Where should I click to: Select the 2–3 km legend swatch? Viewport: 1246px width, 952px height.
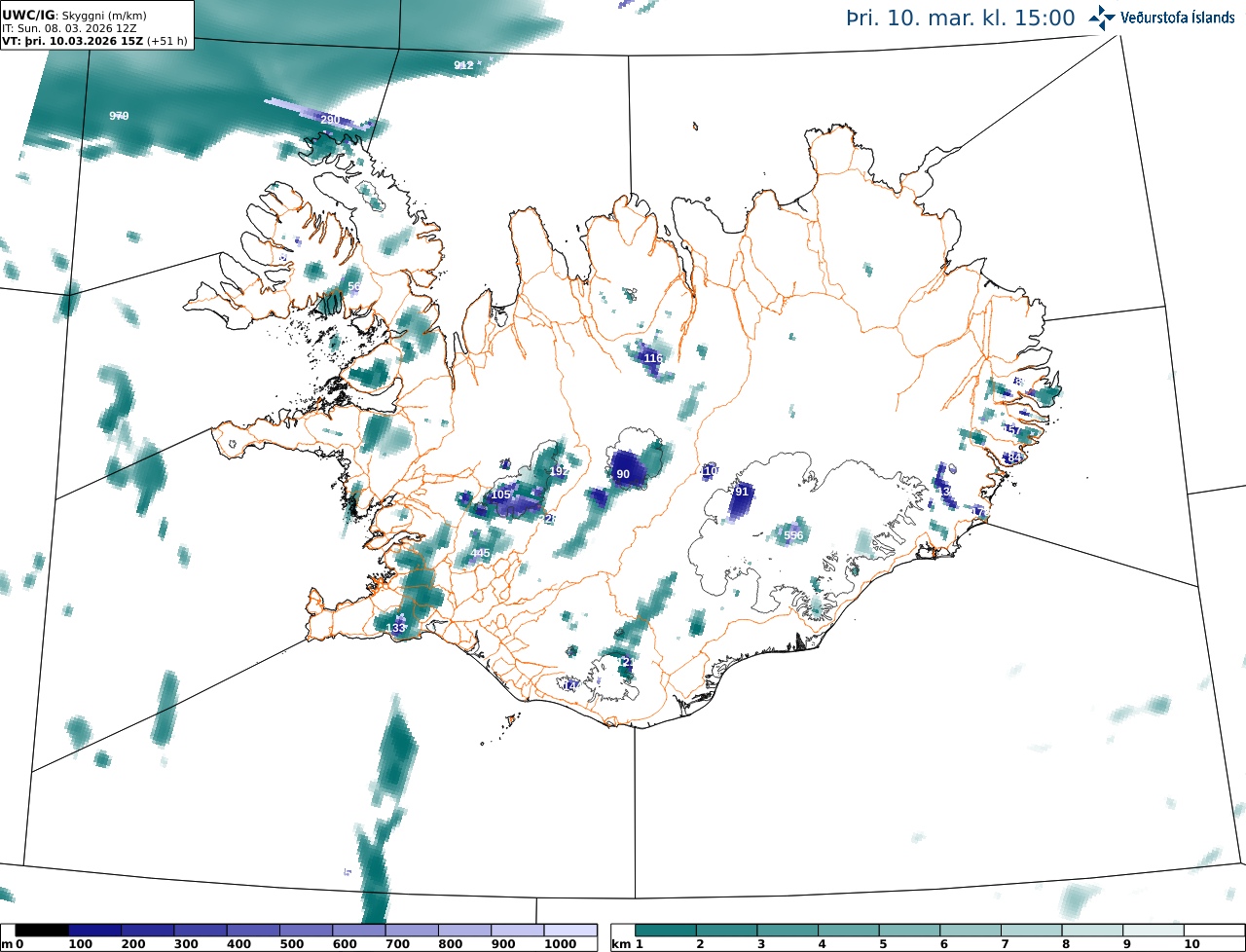coord(727,931)
